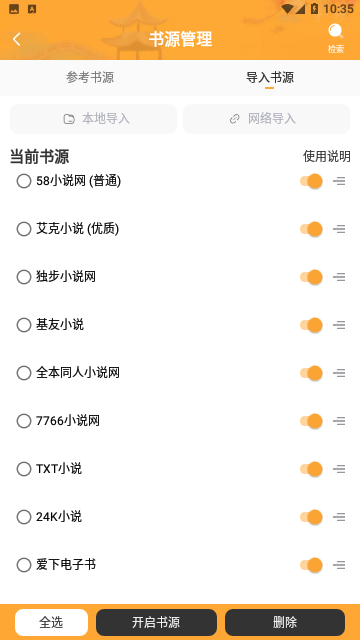Tap reorder handle for 24K小说
Screen dimensions: 360x640
pos(339,517)
